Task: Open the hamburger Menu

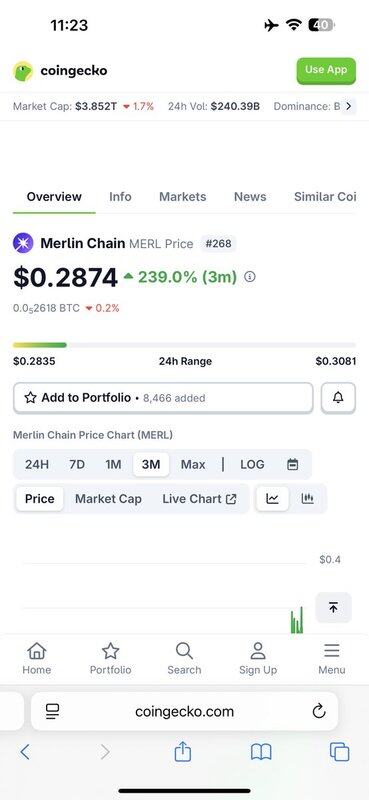Action: click(332, 659)
